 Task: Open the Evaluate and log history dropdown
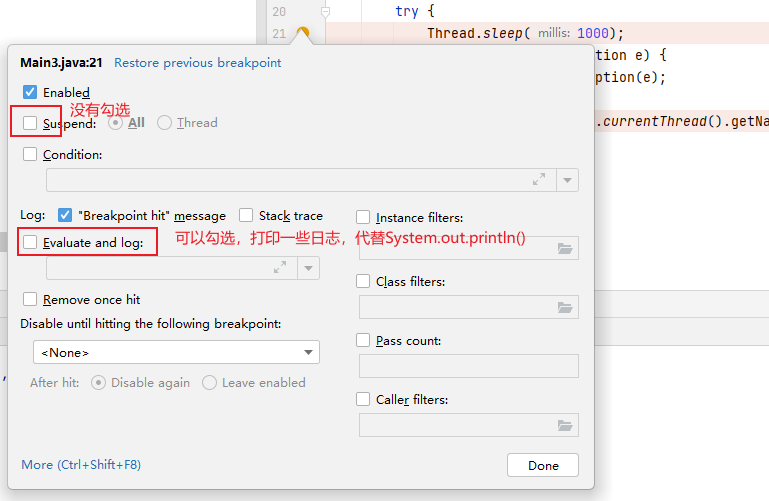(308, 268)
